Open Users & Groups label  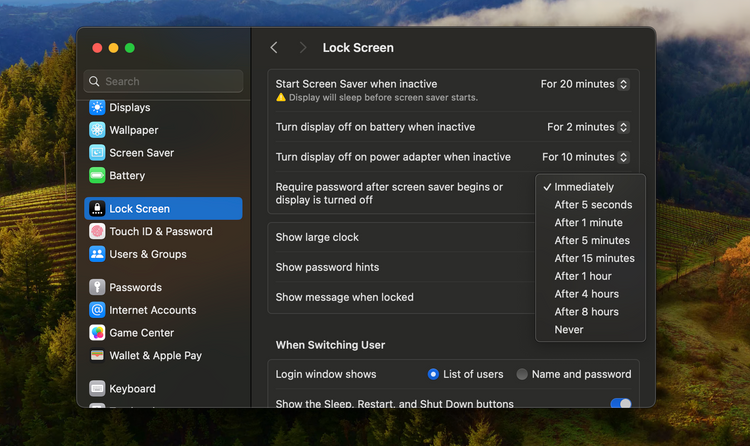click(x=148, y=254)
